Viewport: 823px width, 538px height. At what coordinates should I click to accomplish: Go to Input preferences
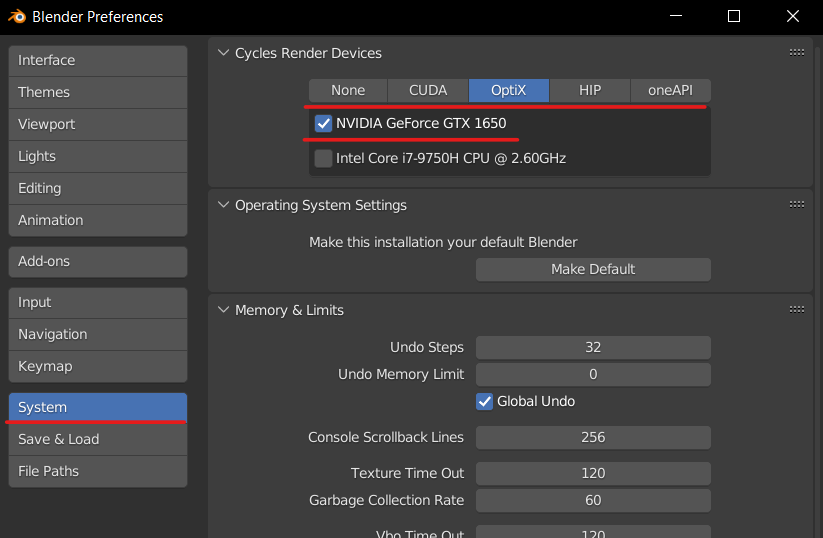pos(98,302)
